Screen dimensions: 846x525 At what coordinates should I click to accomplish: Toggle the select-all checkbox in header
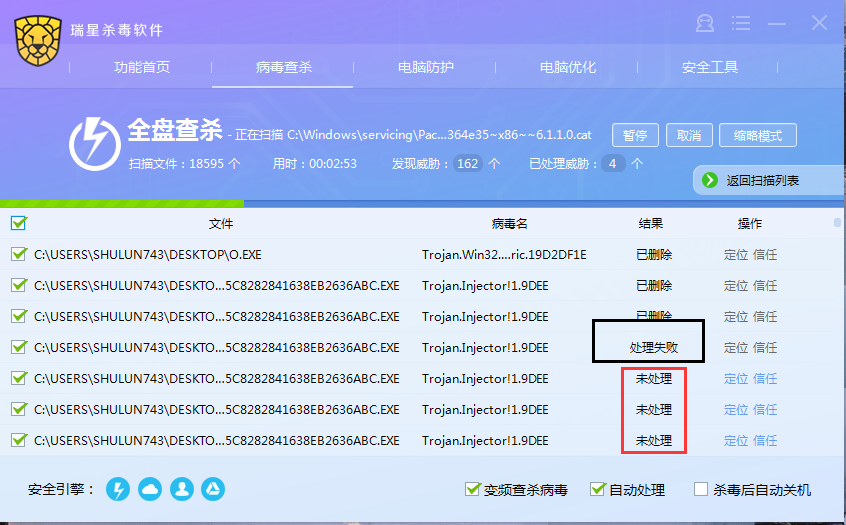tap(19, 223)
